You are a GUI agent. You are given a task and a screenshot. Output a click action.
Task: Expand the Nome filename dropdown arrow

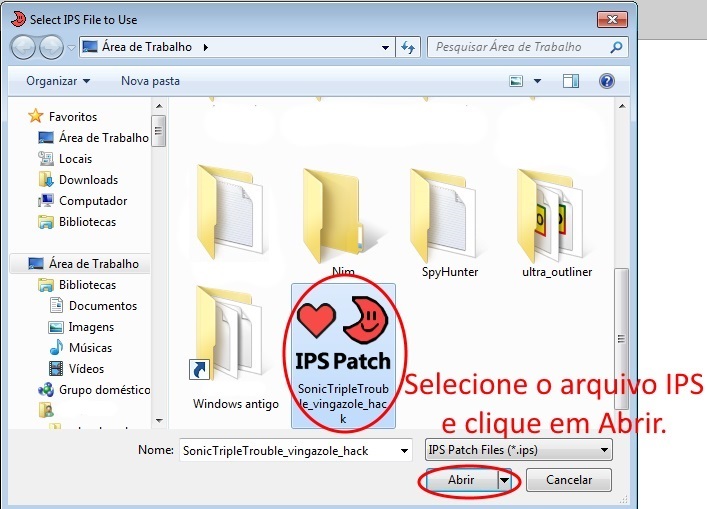[x=404, y=450]
